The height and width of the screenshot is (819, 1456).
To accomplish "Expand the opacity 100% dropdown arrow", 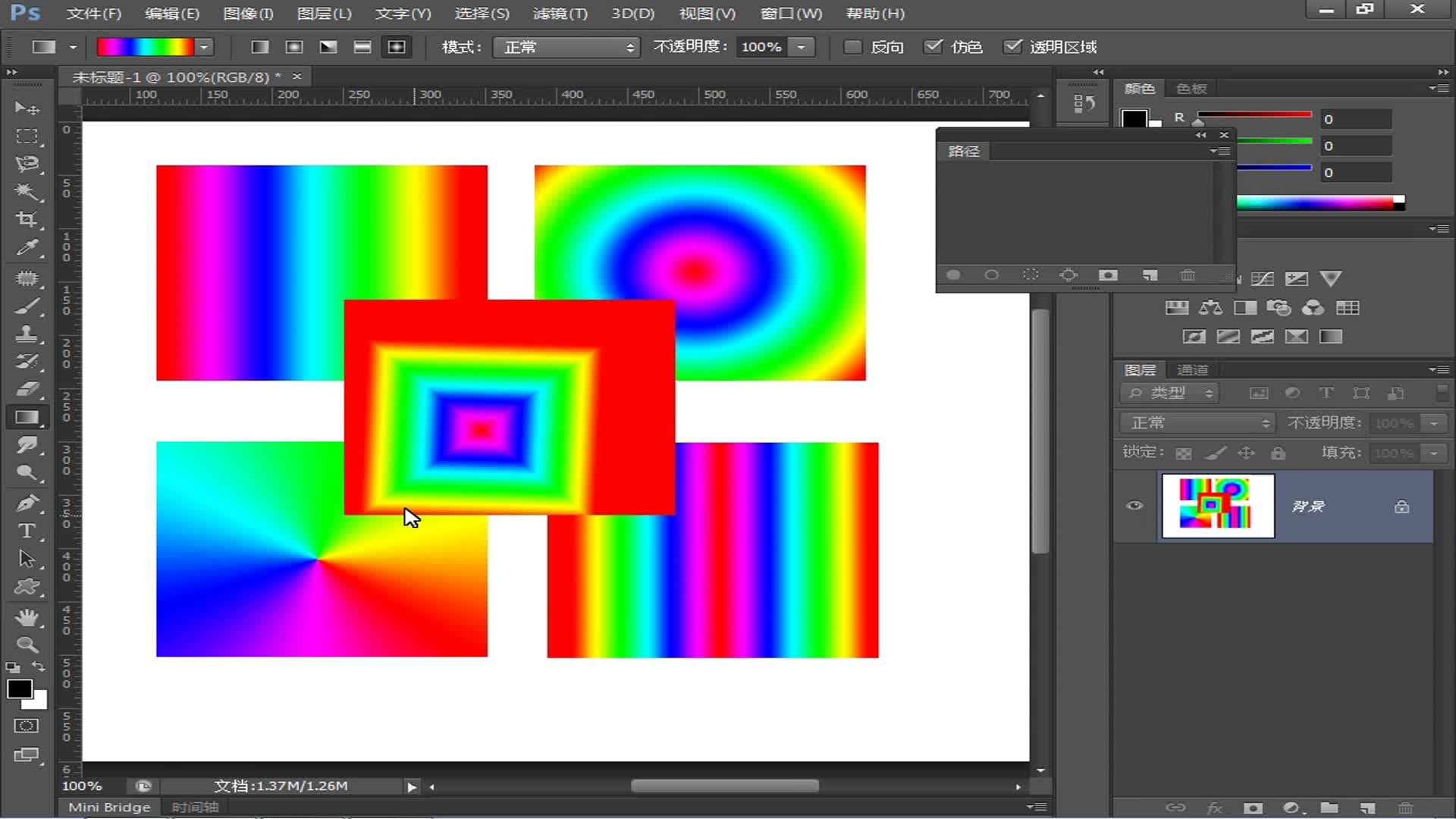I will [x=802, y=47].
